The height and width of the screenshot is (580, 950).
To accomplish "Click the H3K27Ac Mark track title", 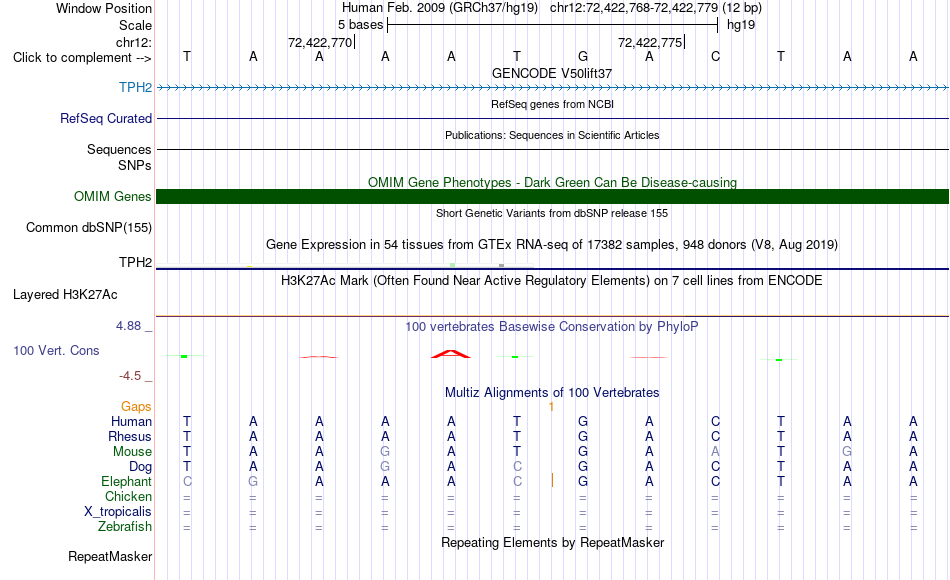I will click(552, 281).
